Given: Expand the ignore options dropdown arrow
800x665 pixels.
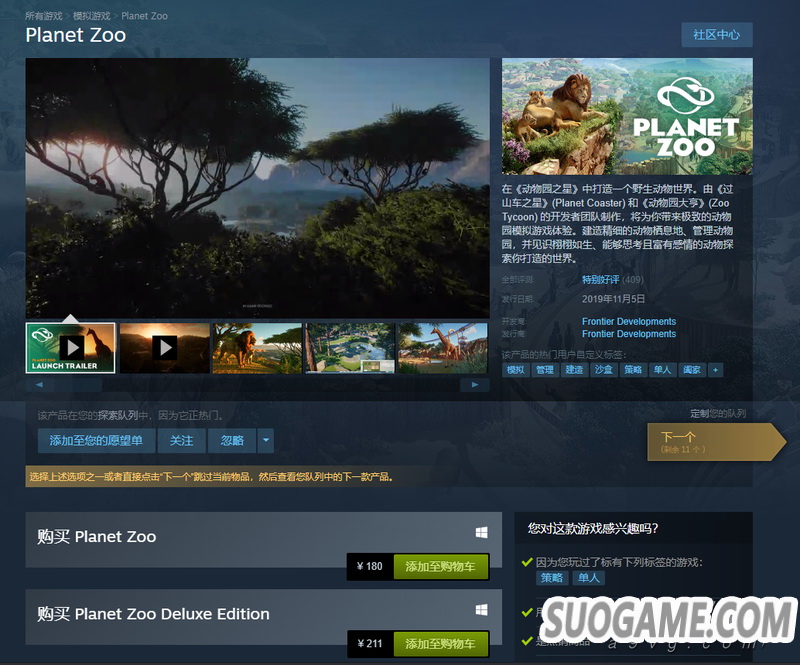Looking at the screenshot, I should [x=266, y=440].
